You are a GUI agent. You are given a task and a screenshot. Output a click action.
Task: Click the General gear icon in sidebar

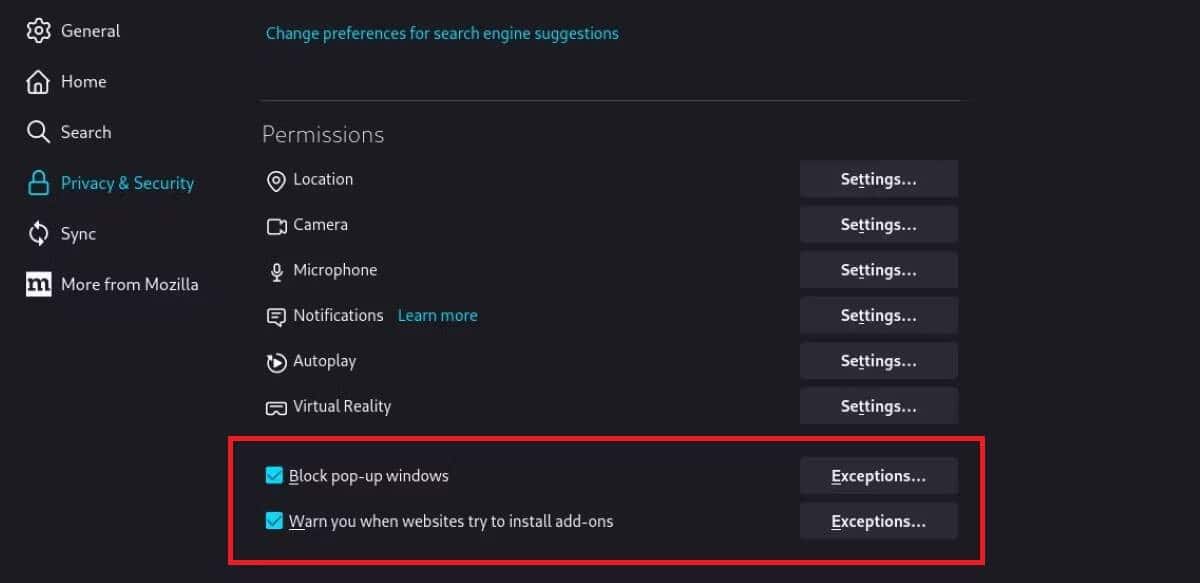pos(38,30)
